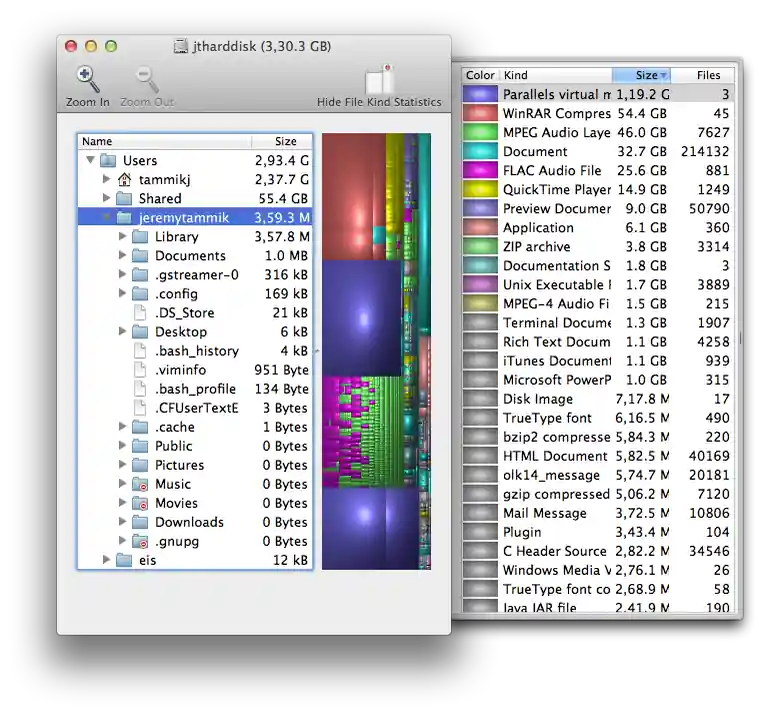Collapse the Users folder disclosure triangle

pos(91,161)
